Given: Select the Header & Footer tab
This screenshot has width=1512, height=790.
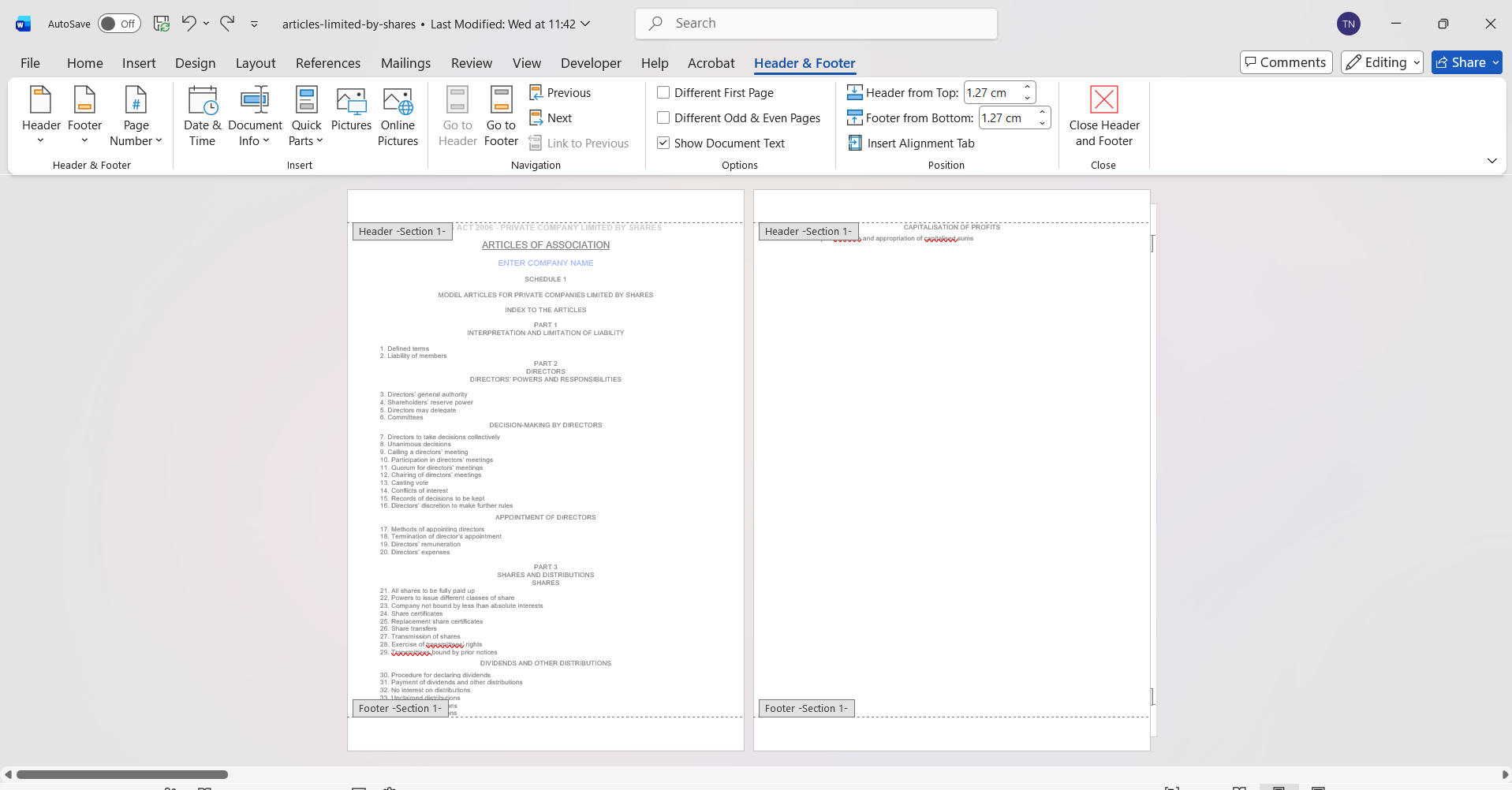Looking at the screenshot, I should click(x=805, y=63).
